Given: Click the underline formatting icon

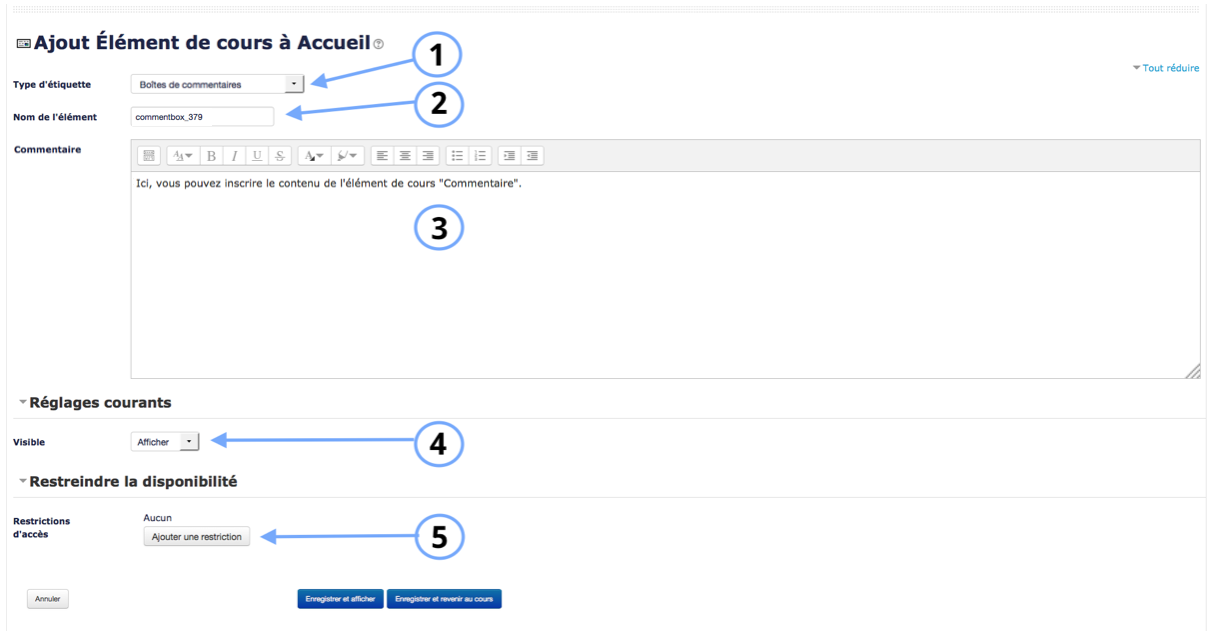Looking at the screenshot, I should coord(257,156).
